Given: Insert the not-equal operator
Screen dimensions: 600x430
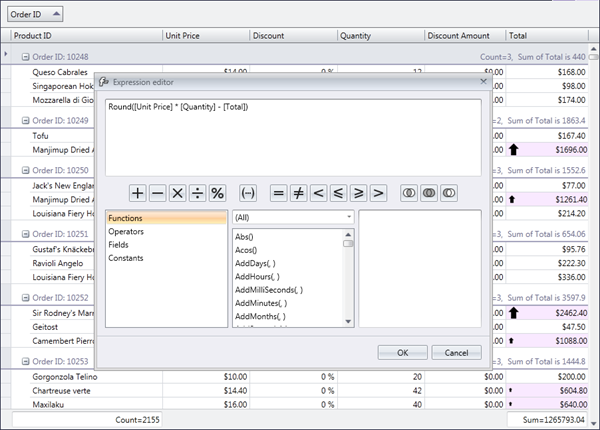Looking at the screenshot, I should (x=298, y=193).
